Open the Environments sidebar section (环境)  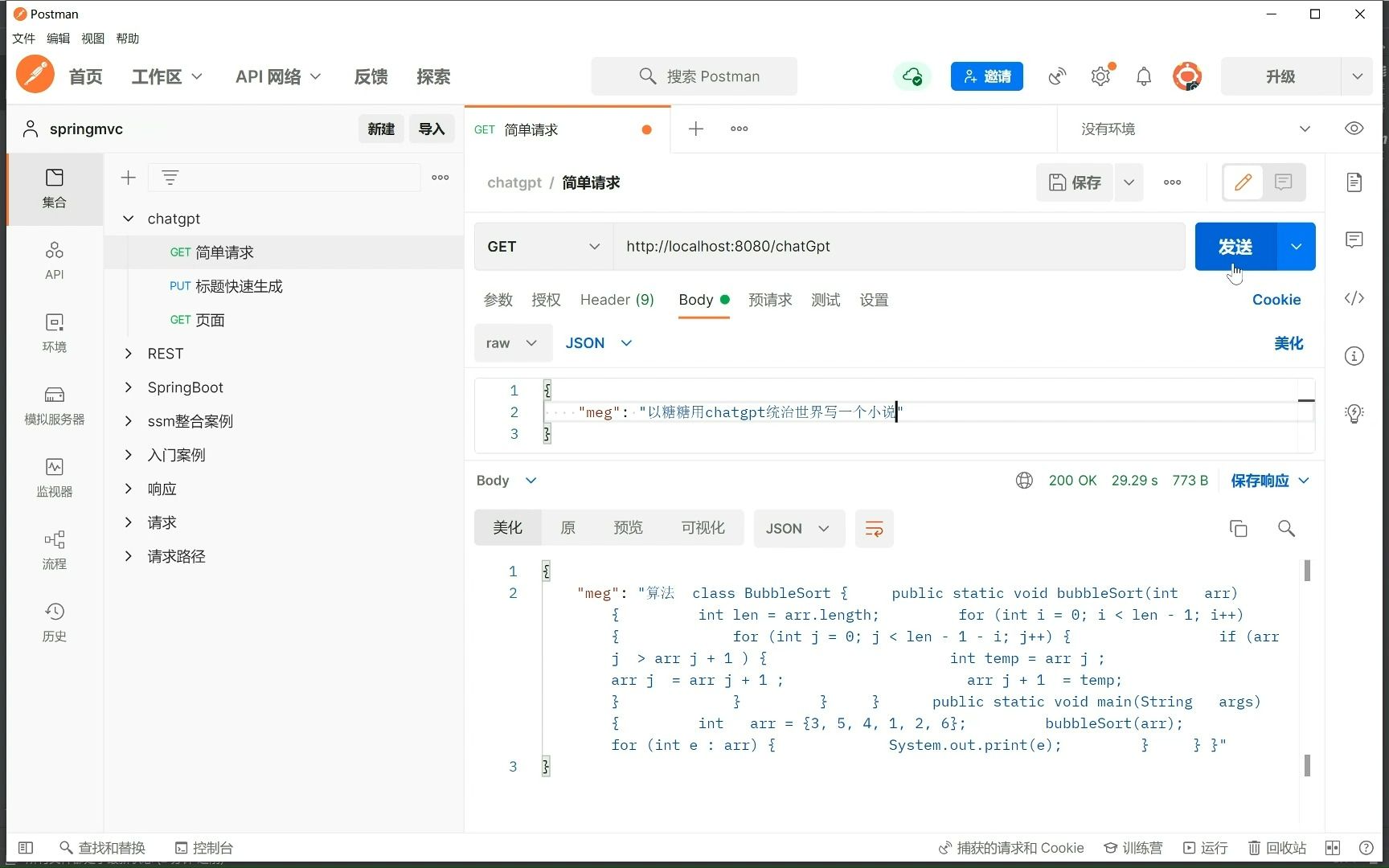click(x=55, y=334)
